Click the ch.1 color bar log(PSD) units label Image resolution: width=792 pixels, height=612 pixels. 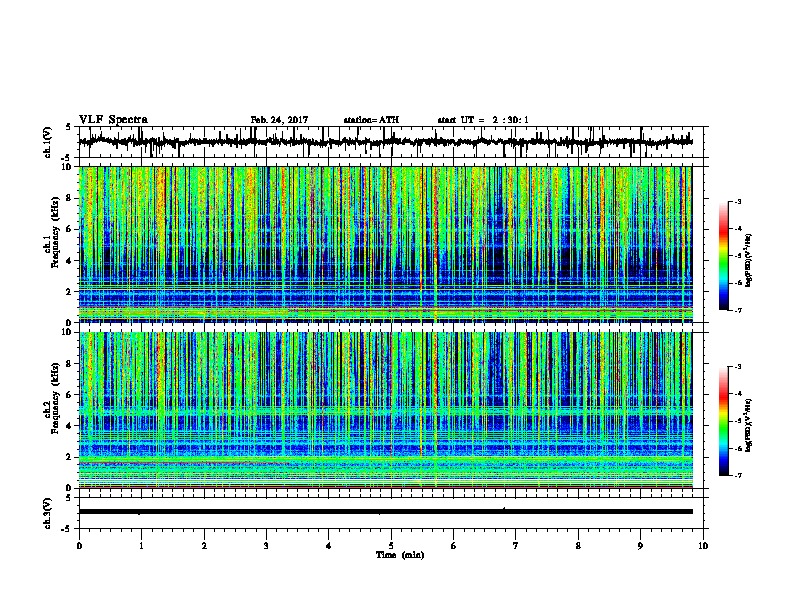[x=748, y=261]
